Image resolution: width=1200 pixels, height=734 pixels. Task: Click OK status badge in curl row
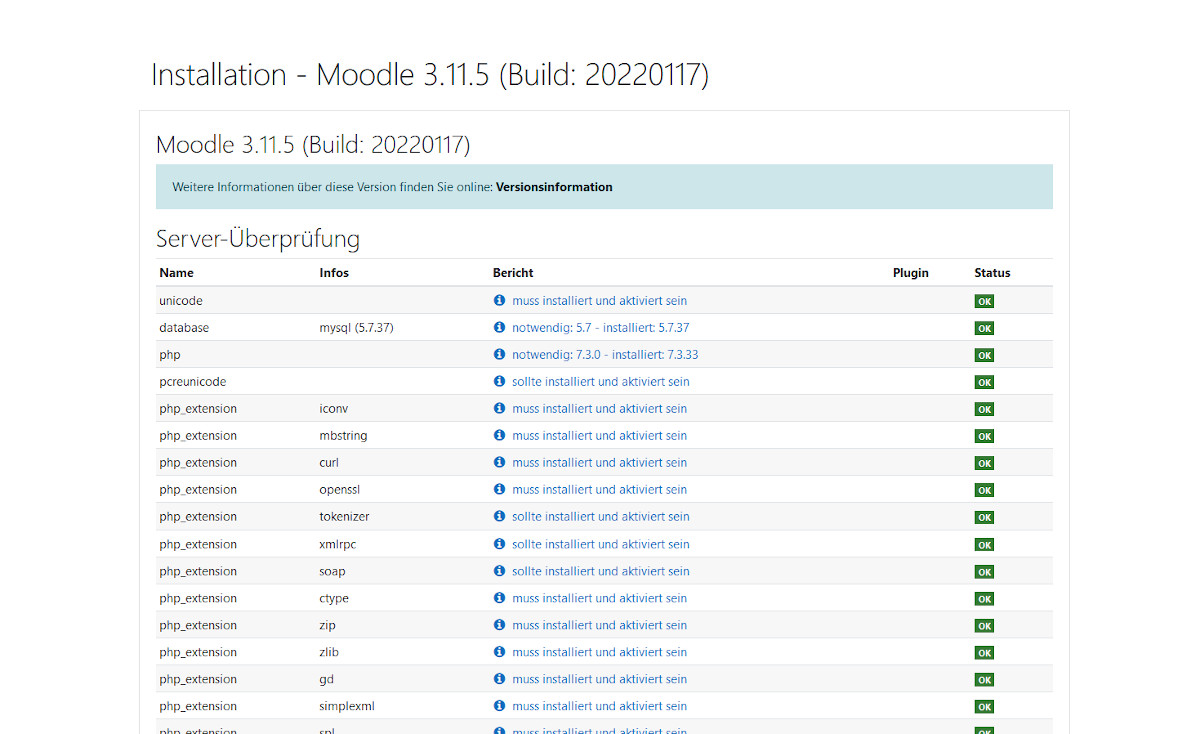coord(984,463)
